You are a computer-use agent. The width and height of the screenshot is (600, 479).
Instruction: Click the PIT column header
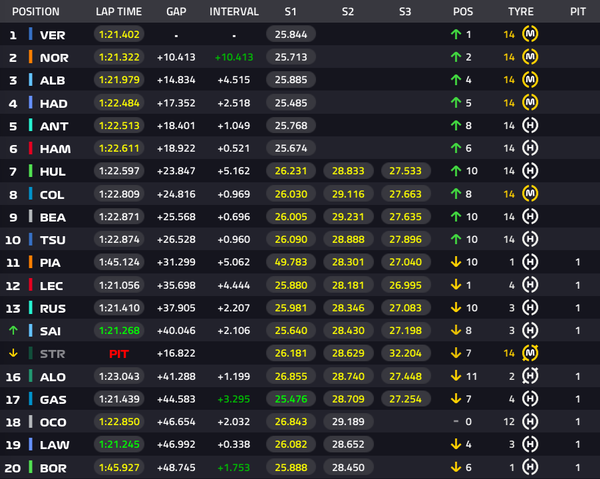pyautogui.click(x=578, y=11)
